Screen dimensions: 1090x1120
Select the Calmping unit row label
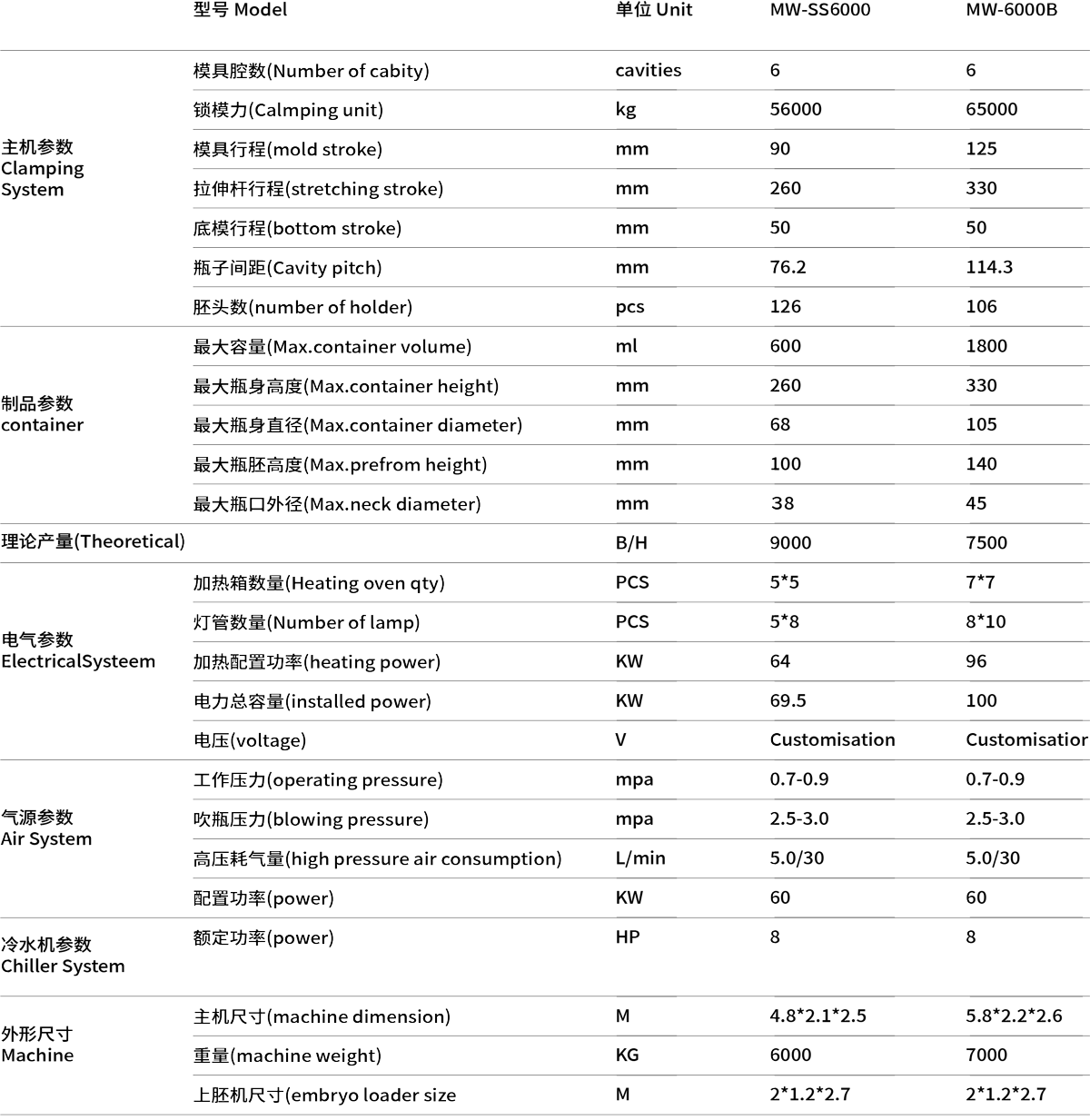(288, 110)
